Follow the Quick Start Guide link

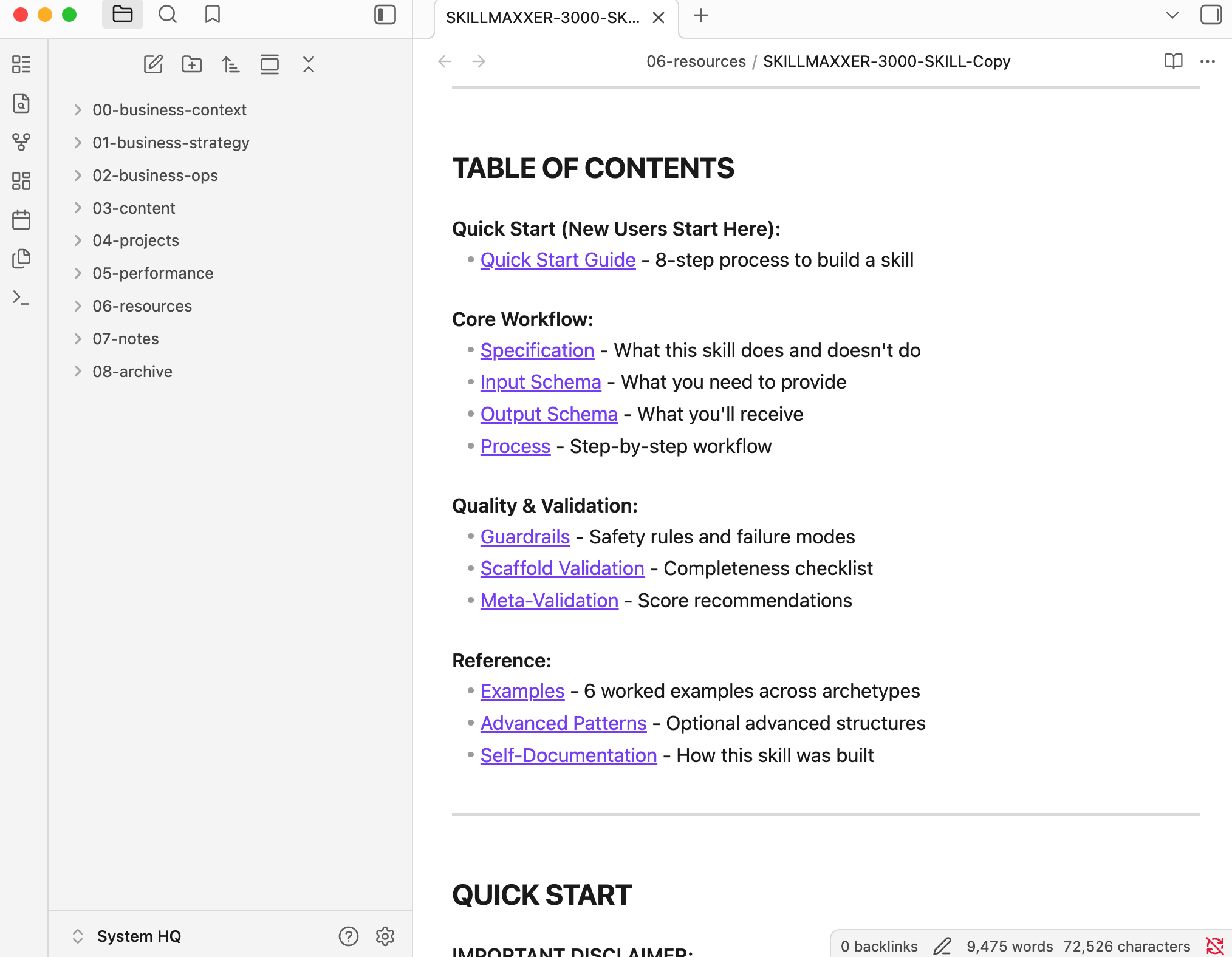(558, 260)
